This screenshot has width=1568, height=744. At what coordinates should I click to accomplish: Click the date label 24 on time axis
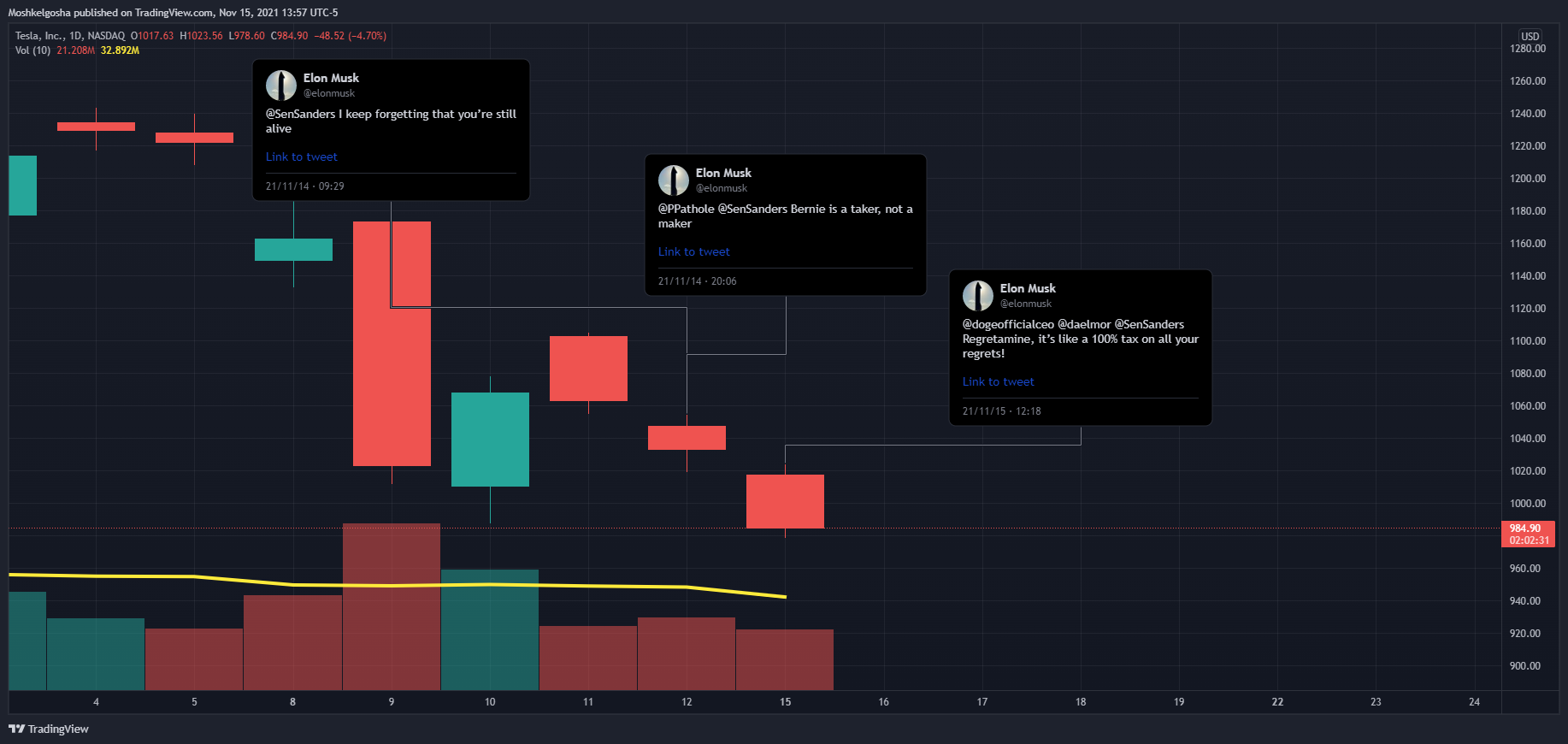[1474, 702]
